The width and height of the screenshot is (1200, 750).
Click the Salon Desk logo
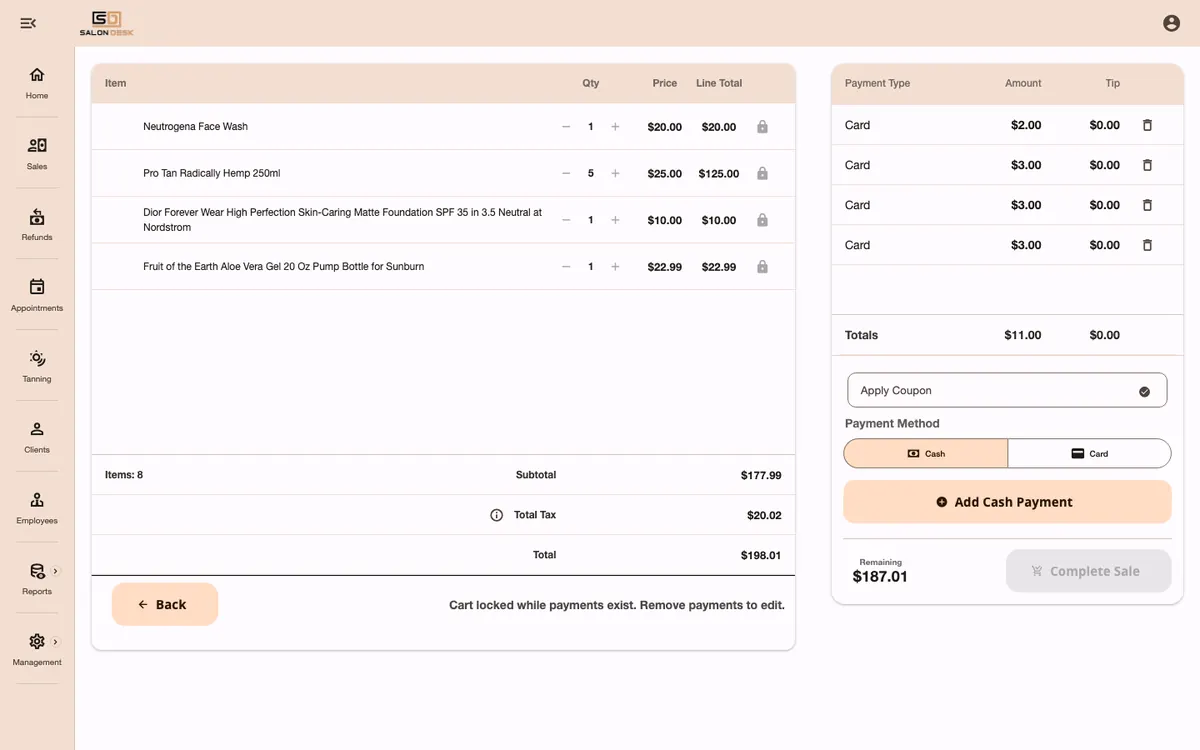coord(107,23)
